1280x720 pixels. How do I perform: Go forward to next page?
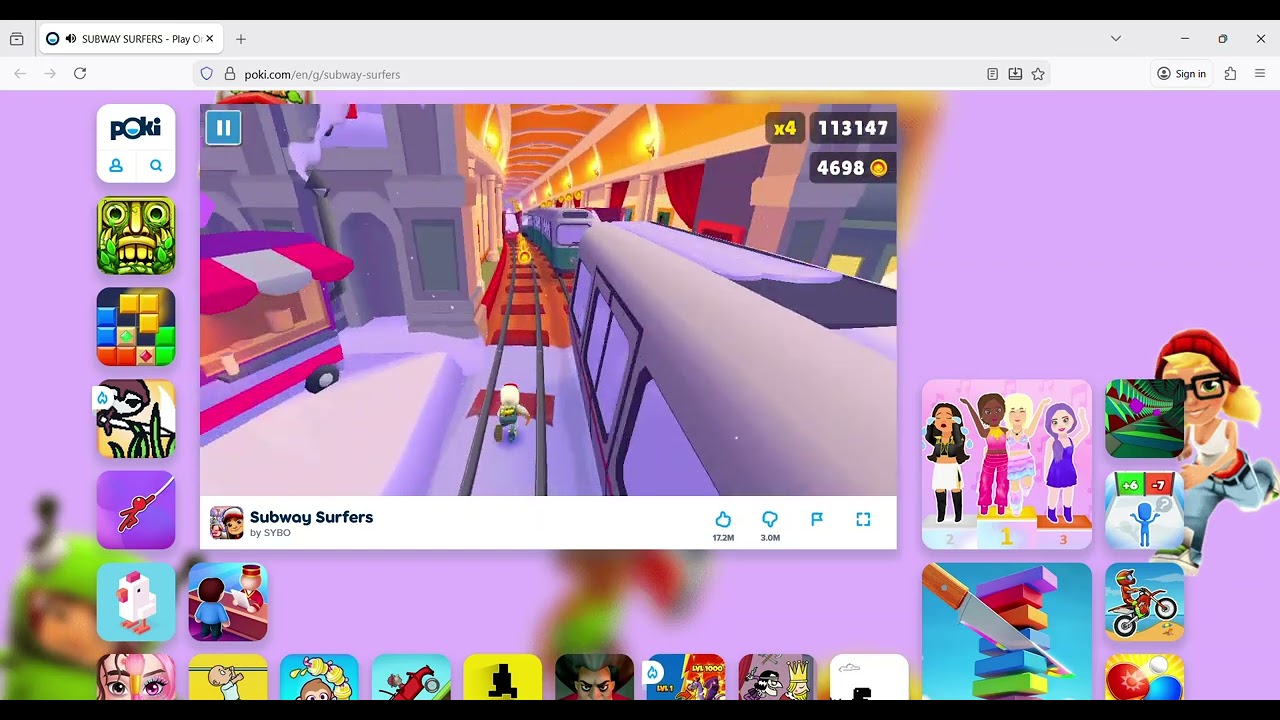coord(50,74)
